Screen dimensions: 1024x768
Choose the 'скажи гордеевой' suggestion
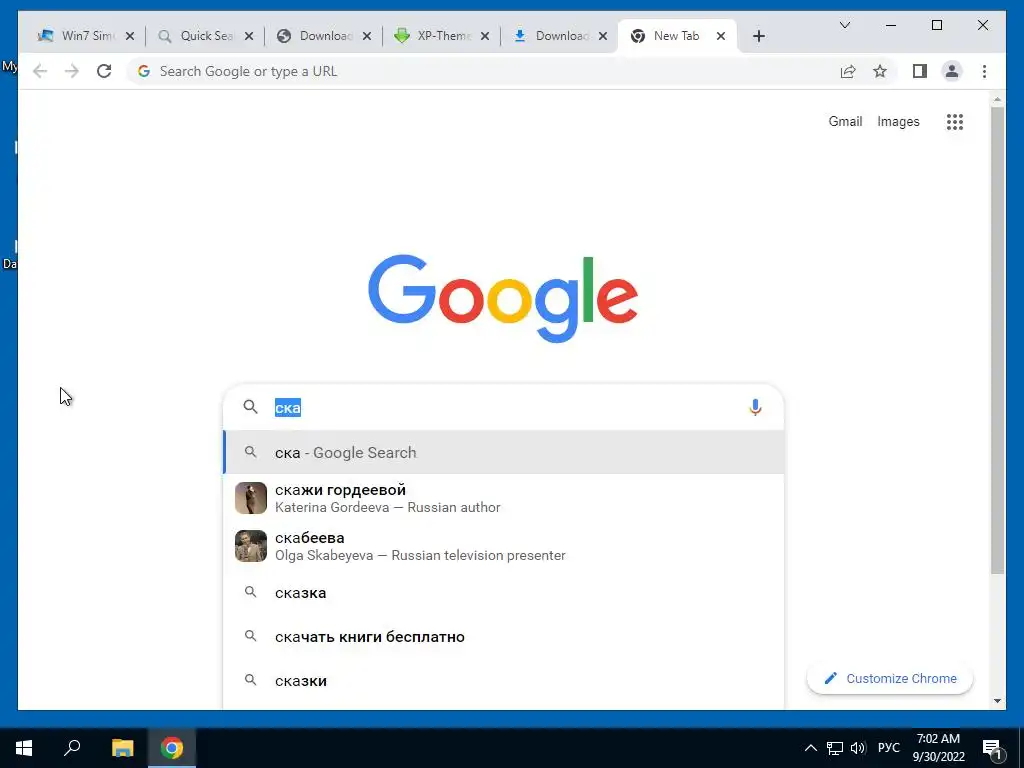[x=503, y=498]
